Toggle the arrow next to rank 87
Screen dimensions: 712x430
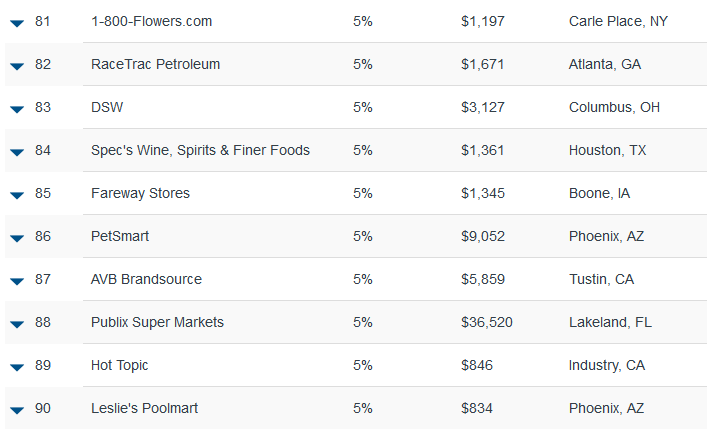point(17,282)
